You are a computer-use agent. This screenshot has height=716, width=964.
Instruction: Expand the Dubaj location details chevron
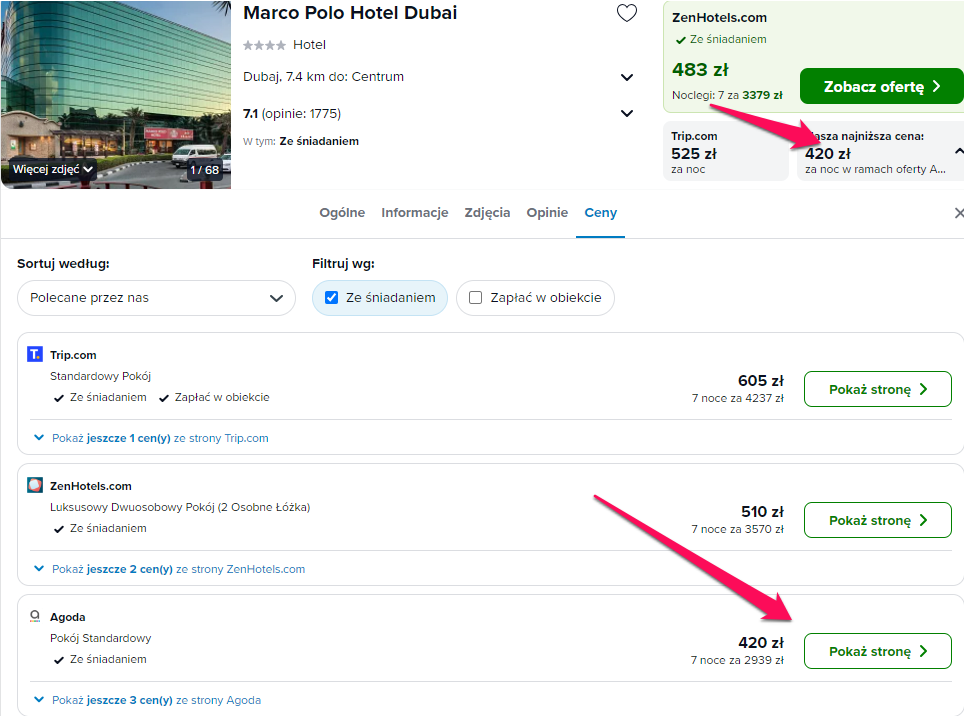coord(626,77)
